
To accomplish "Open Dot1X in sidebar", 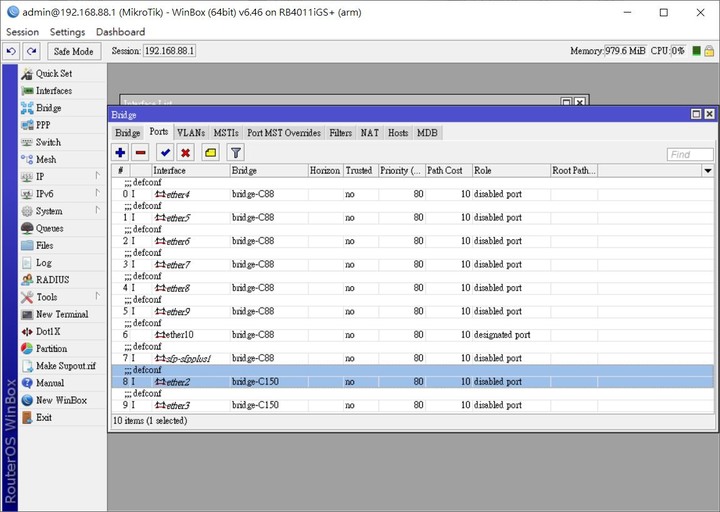I will [62, 332].
